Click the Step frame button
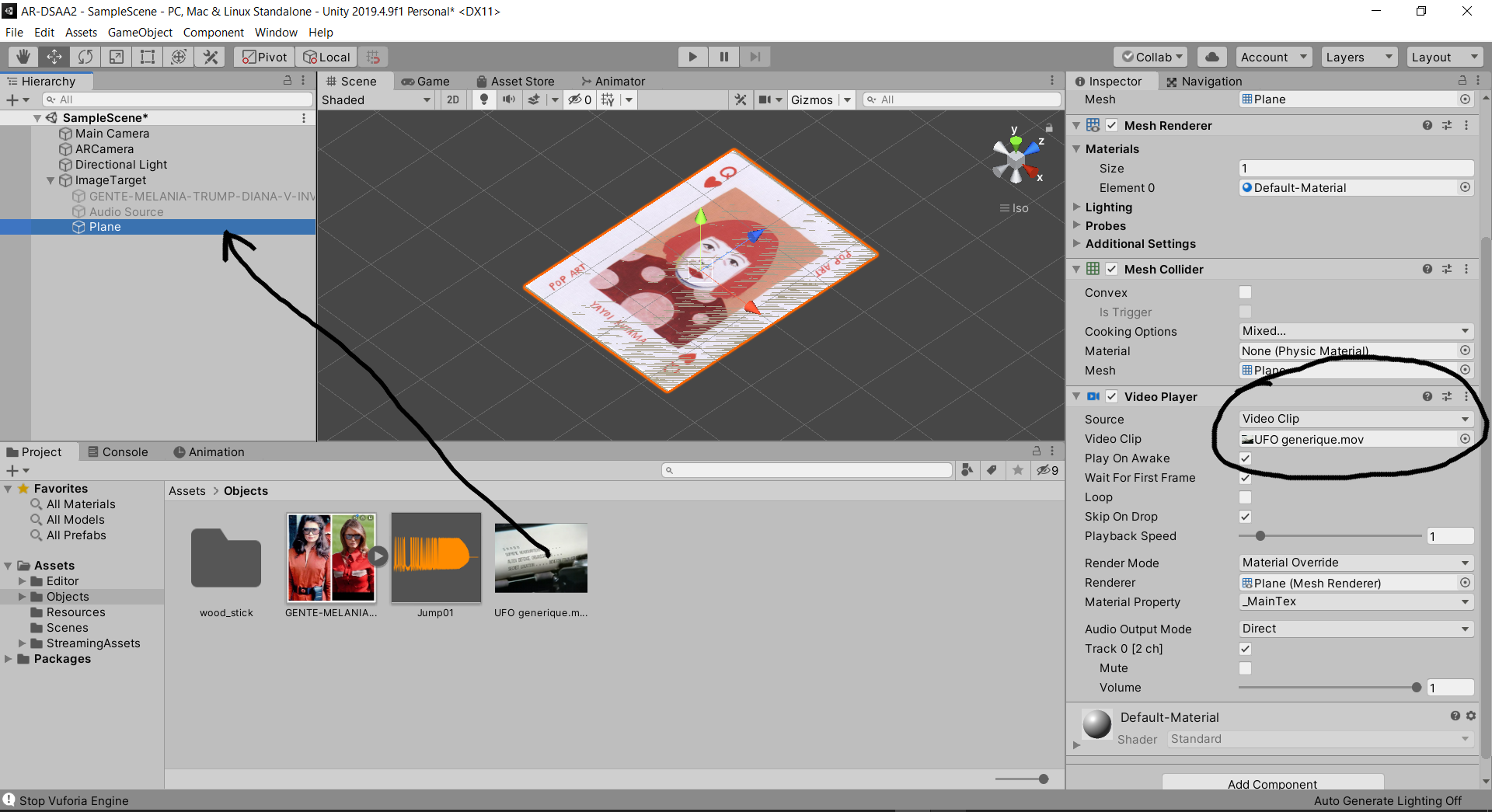The image size is (1492, 812). (755, 57)
